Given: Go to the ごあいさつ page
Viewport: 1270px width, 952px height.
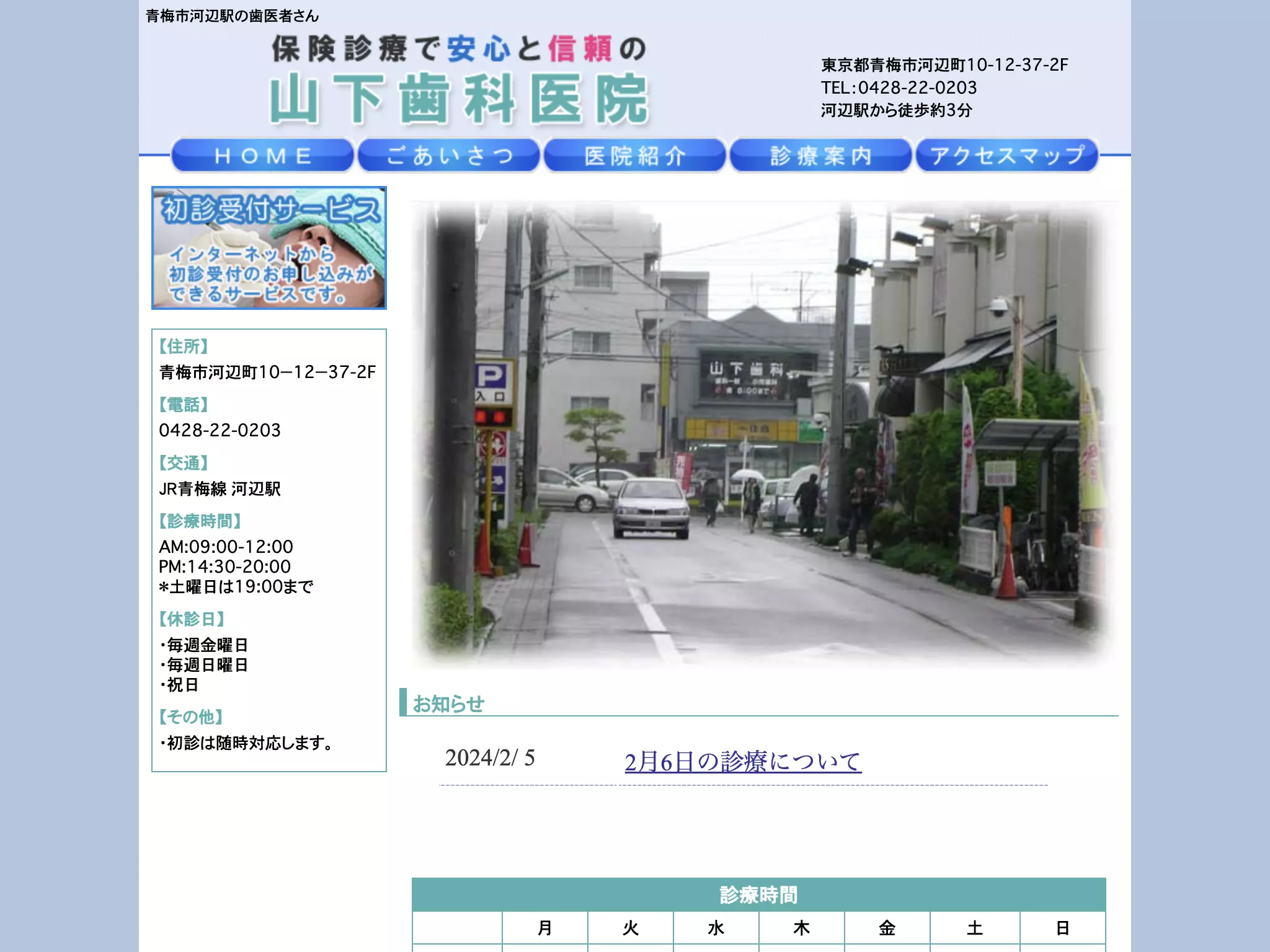Looking at the screenshot, I should pos(449,155).
